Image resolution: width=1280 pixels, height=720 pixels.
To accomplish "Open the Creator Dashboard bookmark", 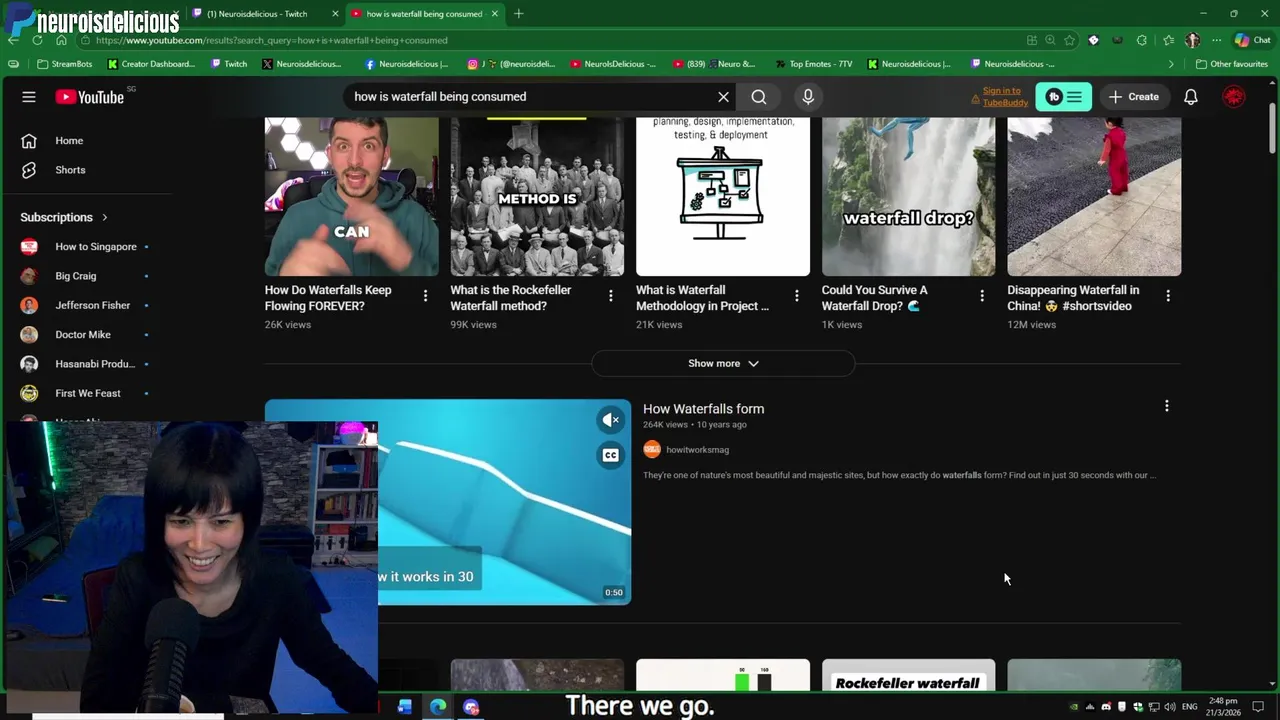I will pyautogui.click(x=152, y=64).
